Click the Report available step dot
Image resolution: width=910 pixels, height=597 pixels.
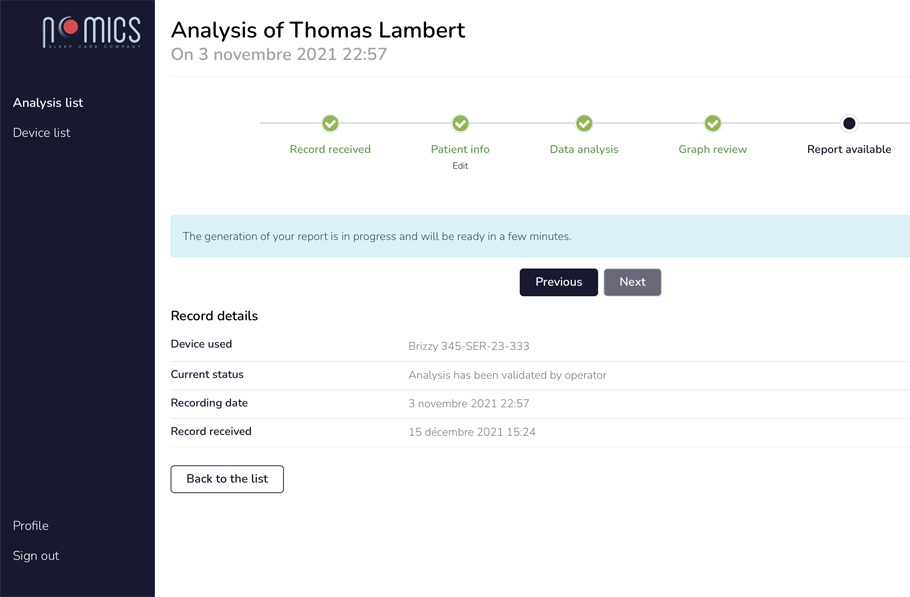[849, 123]
